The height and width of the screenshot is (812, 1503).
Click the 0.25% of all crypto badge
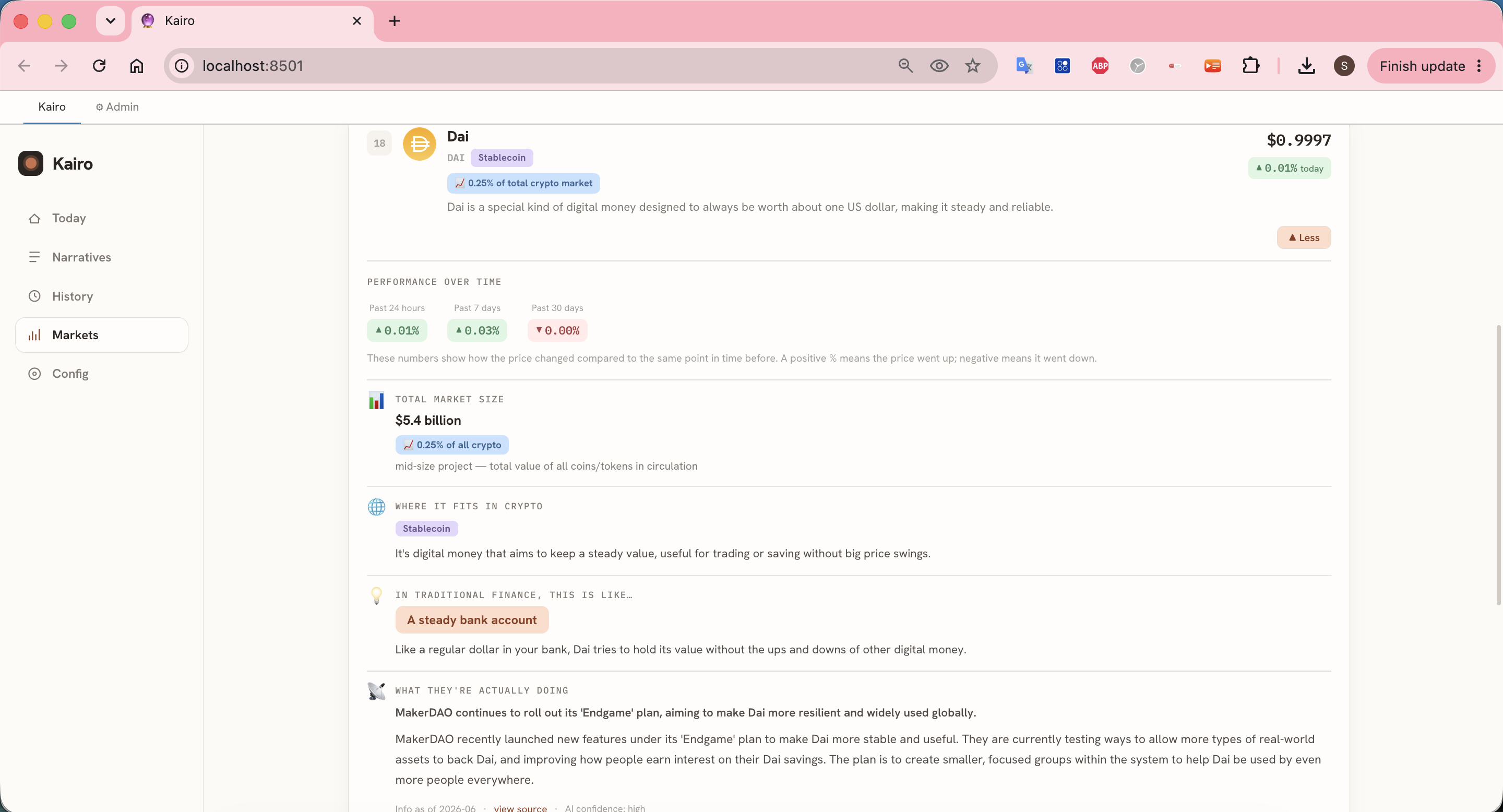click(x=451, y=445)
